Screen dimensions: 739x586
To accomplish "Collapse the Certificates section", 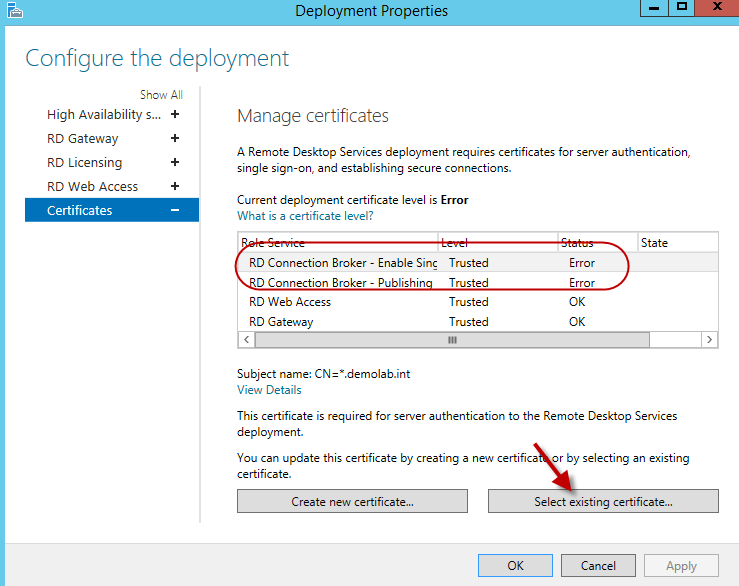I will 175,210.
